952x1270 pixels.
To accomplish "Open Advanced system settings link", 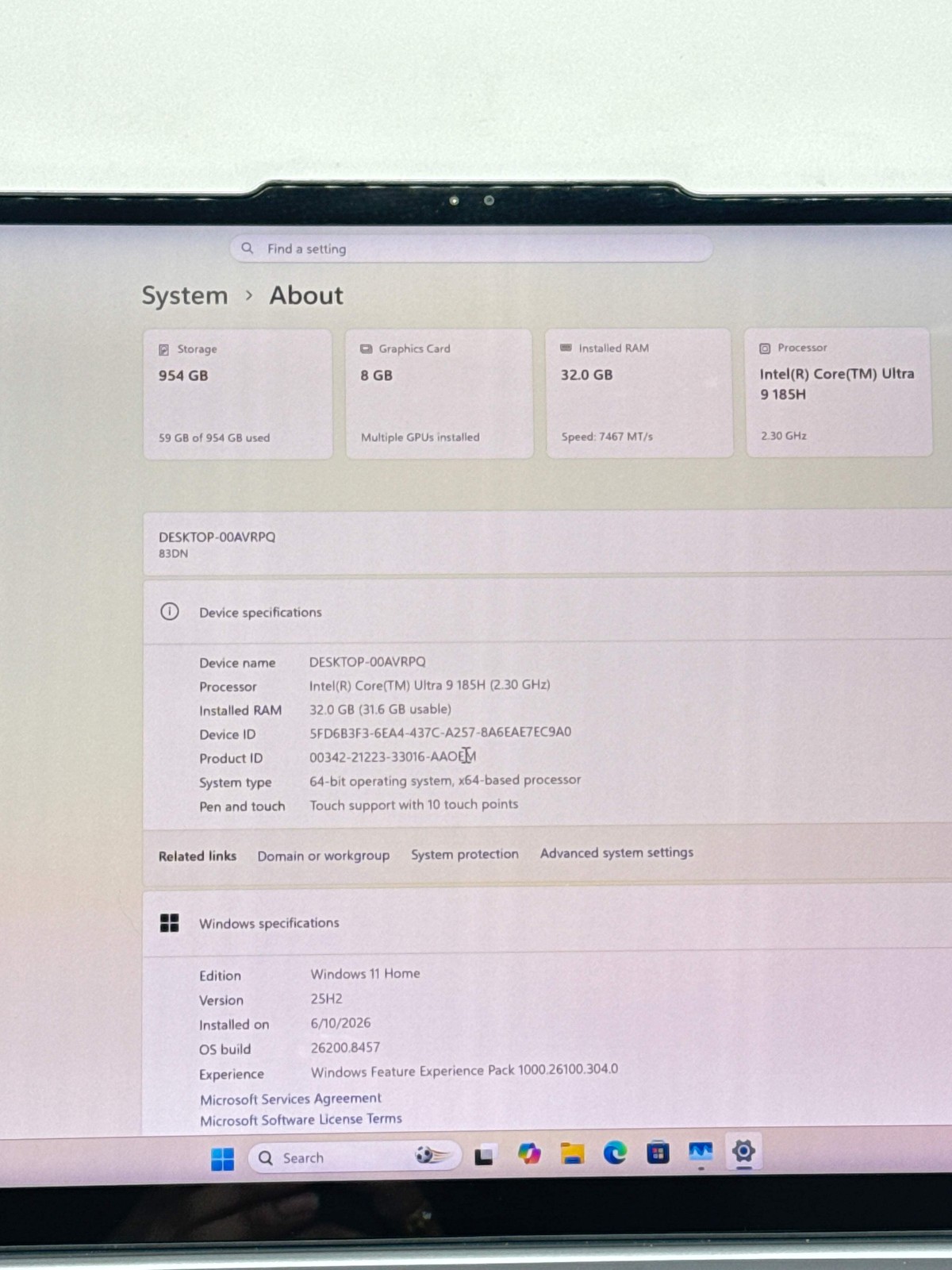I will pyautogui.click(x=617, y=852).
